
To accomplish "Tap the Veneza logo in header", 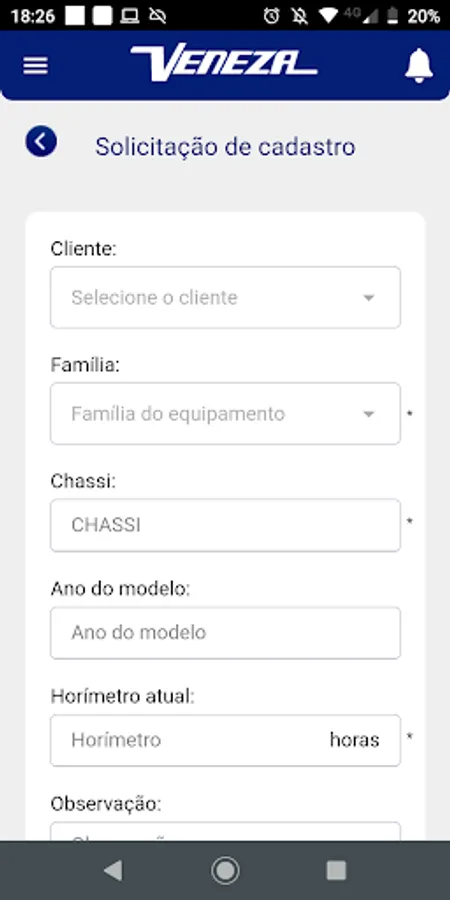I will click(x=224, y=63).
